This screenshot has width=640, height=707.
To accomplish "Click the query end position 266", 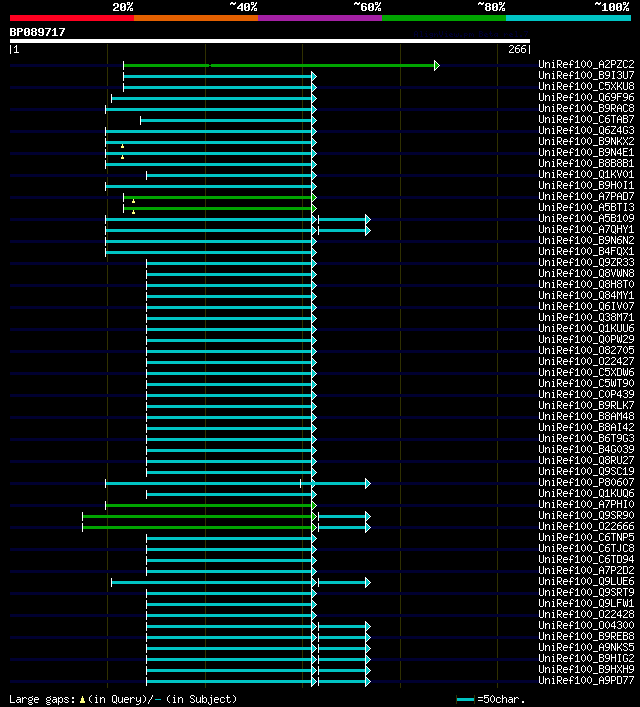I will 517,49.
